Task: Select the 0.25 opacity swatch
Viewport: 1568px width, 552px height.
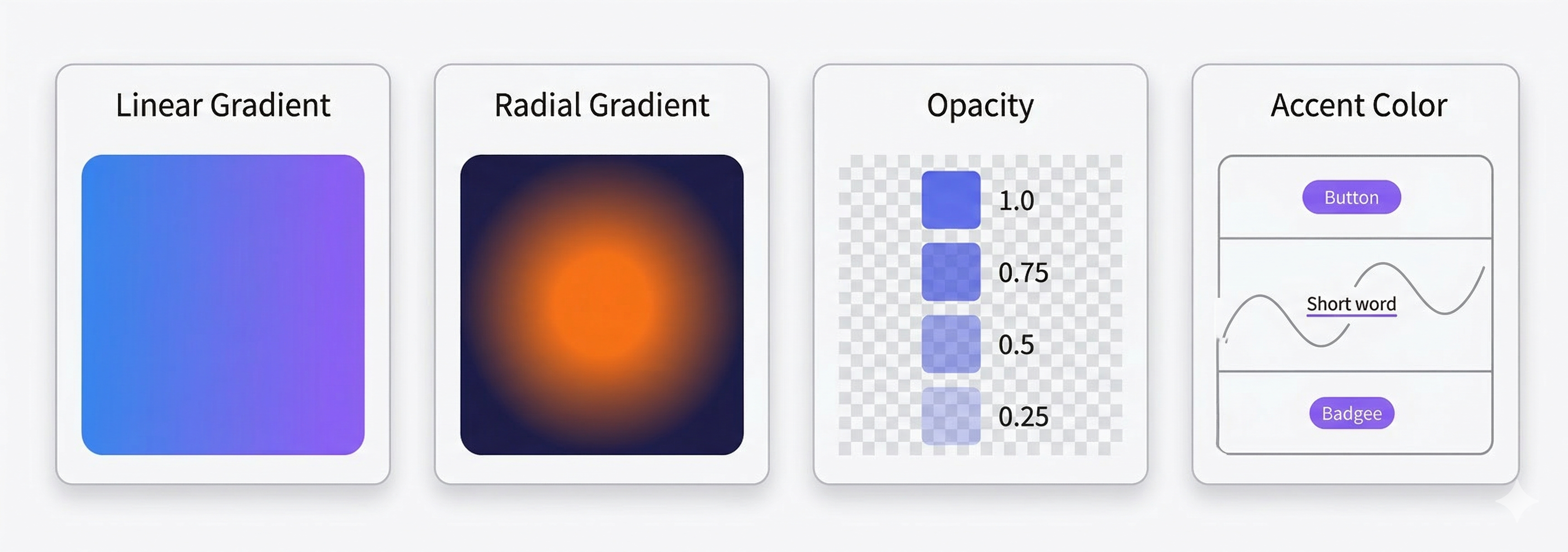Action: point(951,415)
